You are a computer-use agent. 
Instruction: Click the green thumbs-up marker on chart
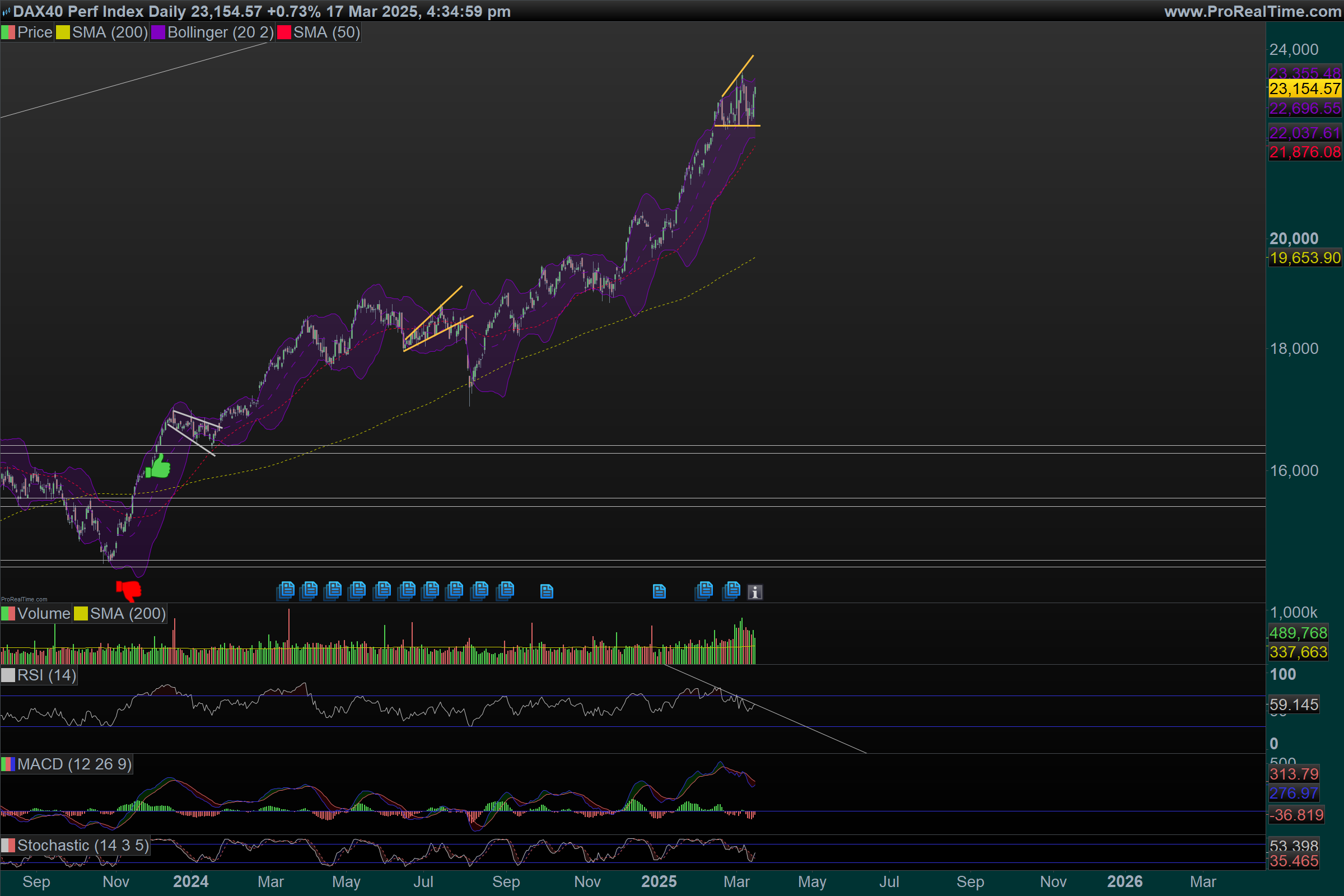(158, 466)
